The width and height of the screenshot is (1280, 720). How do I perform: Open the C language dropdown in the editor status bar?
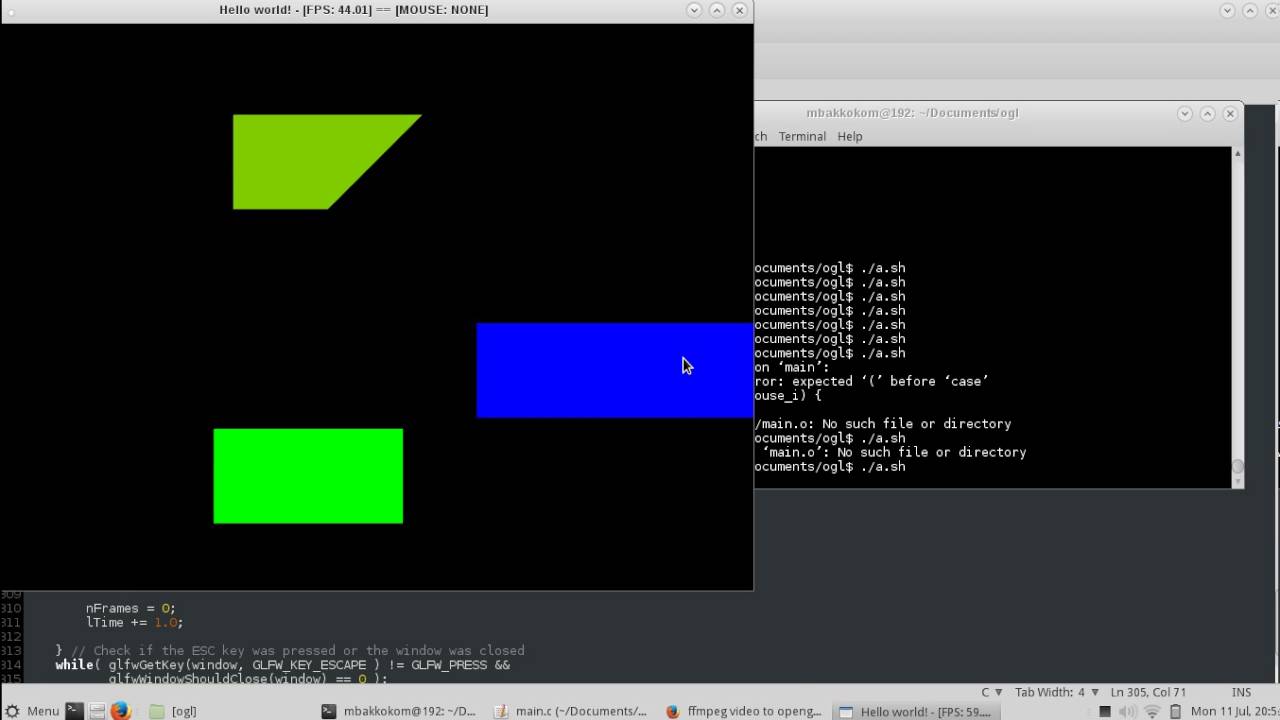[x=990, y=692]
